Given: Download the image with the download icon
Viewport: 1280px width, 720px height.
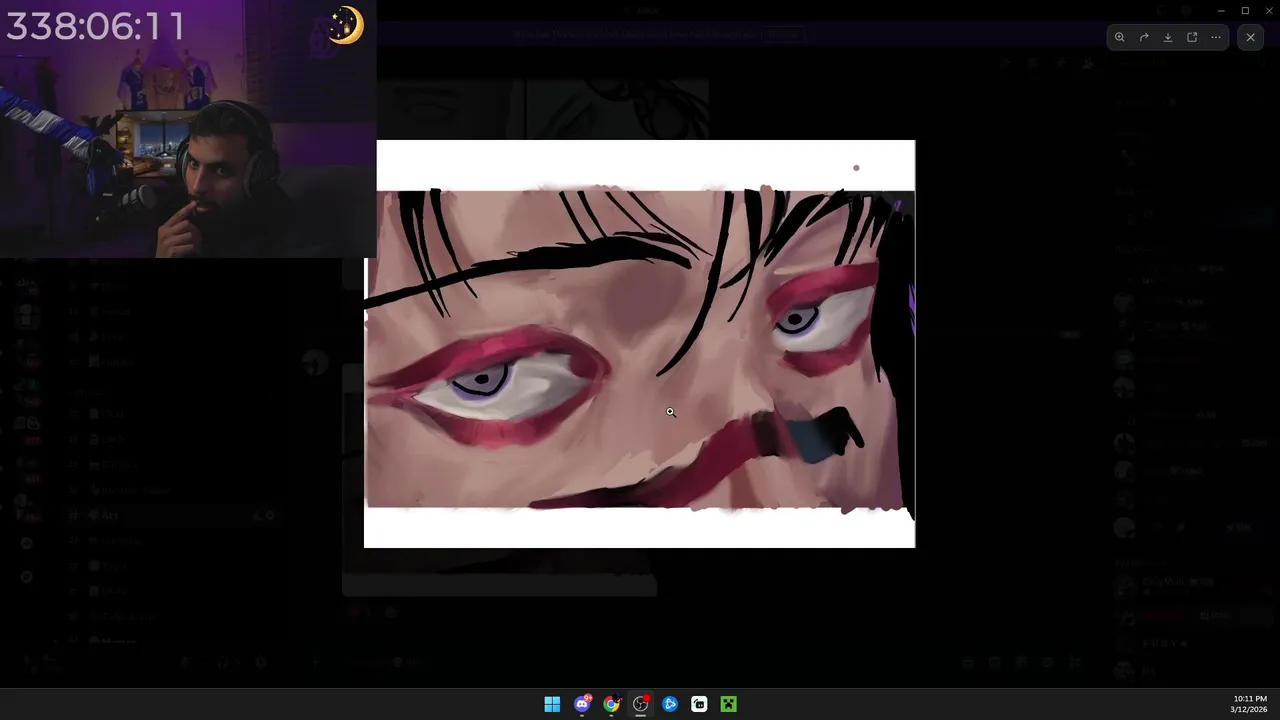Looking at the screenshot, I should [1168, 37].
